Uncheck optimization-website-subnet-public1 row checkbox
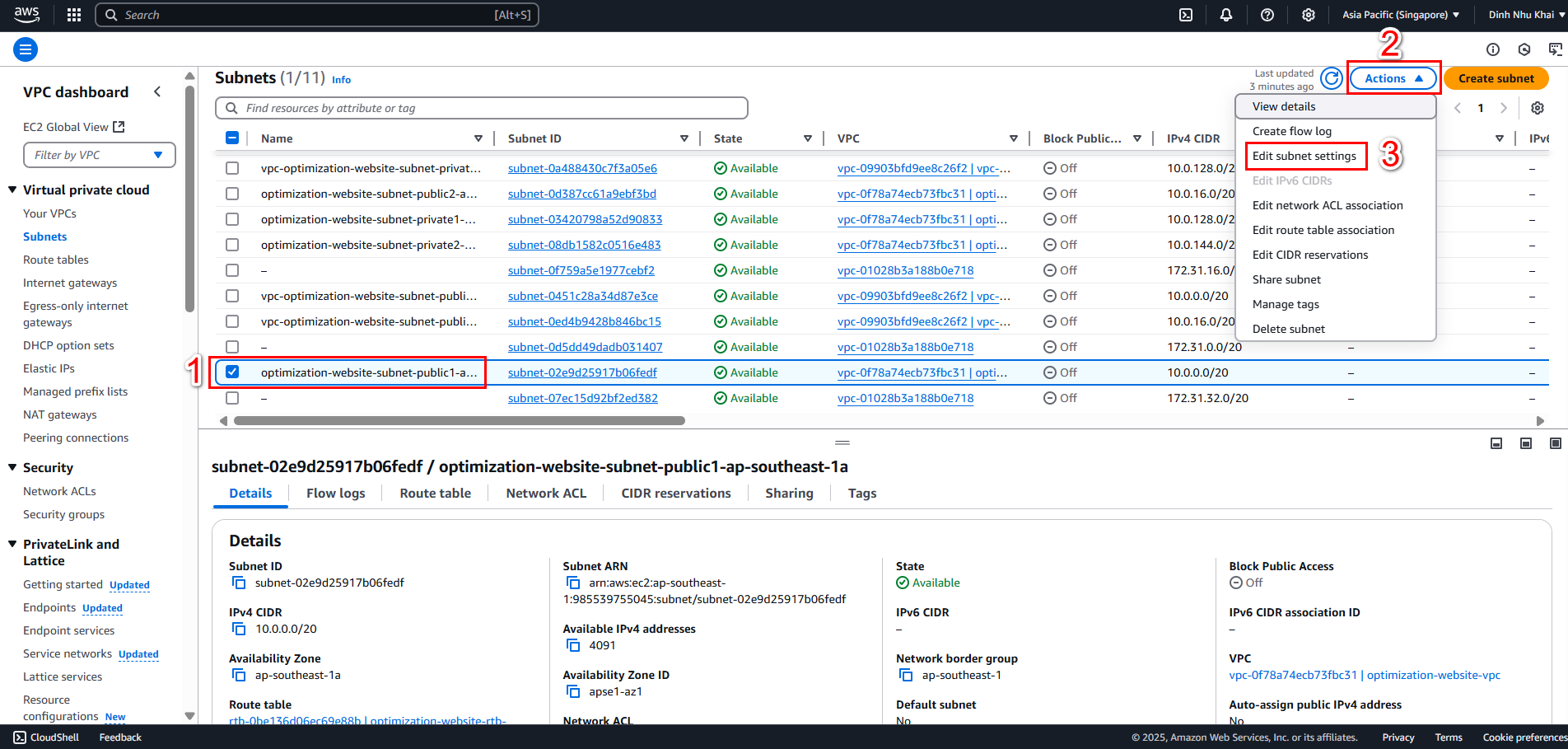The height and width of the screenshot is (749, 1568). [x=232, y=372]
